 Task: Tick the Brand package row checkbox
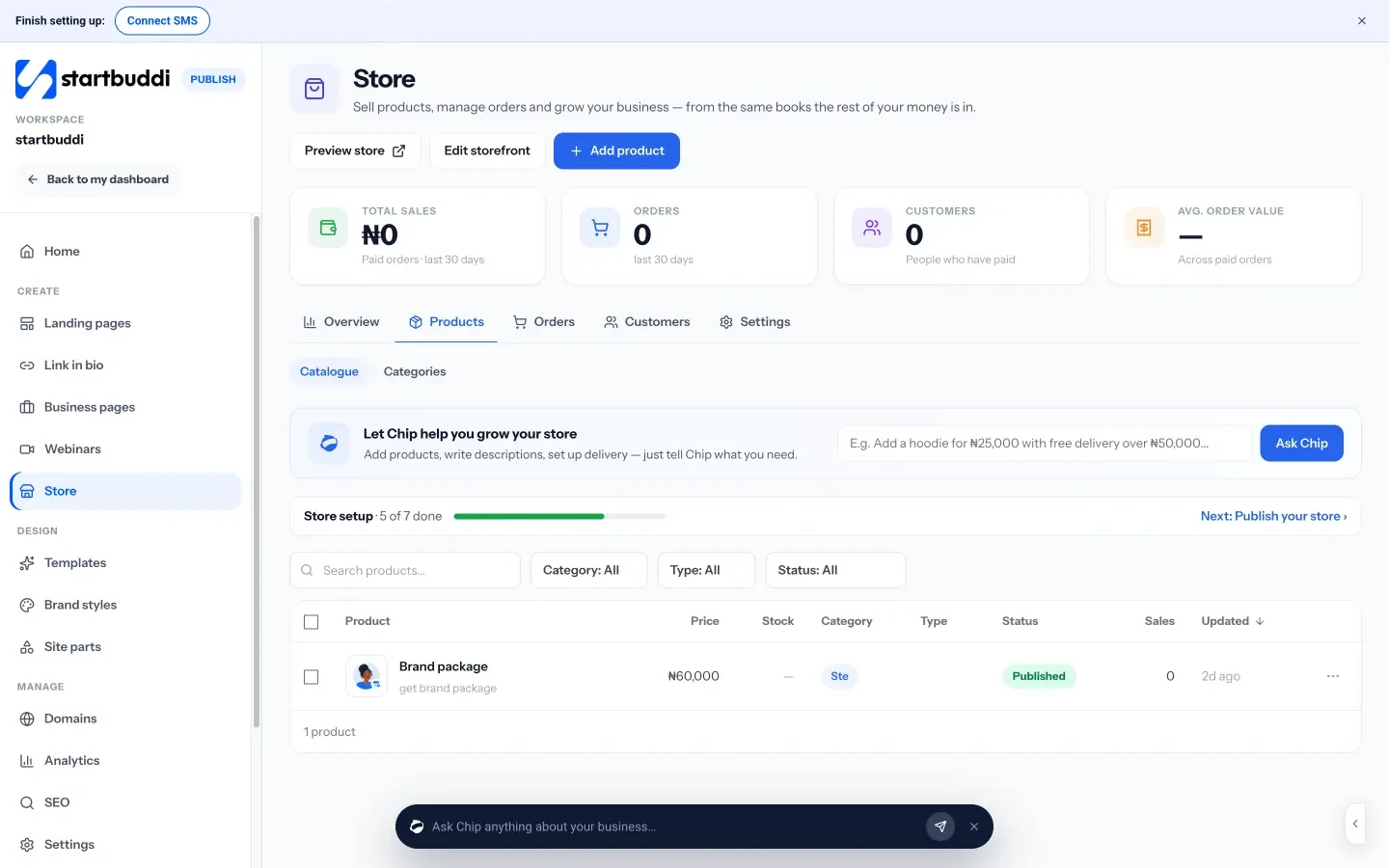click(311, 677)
